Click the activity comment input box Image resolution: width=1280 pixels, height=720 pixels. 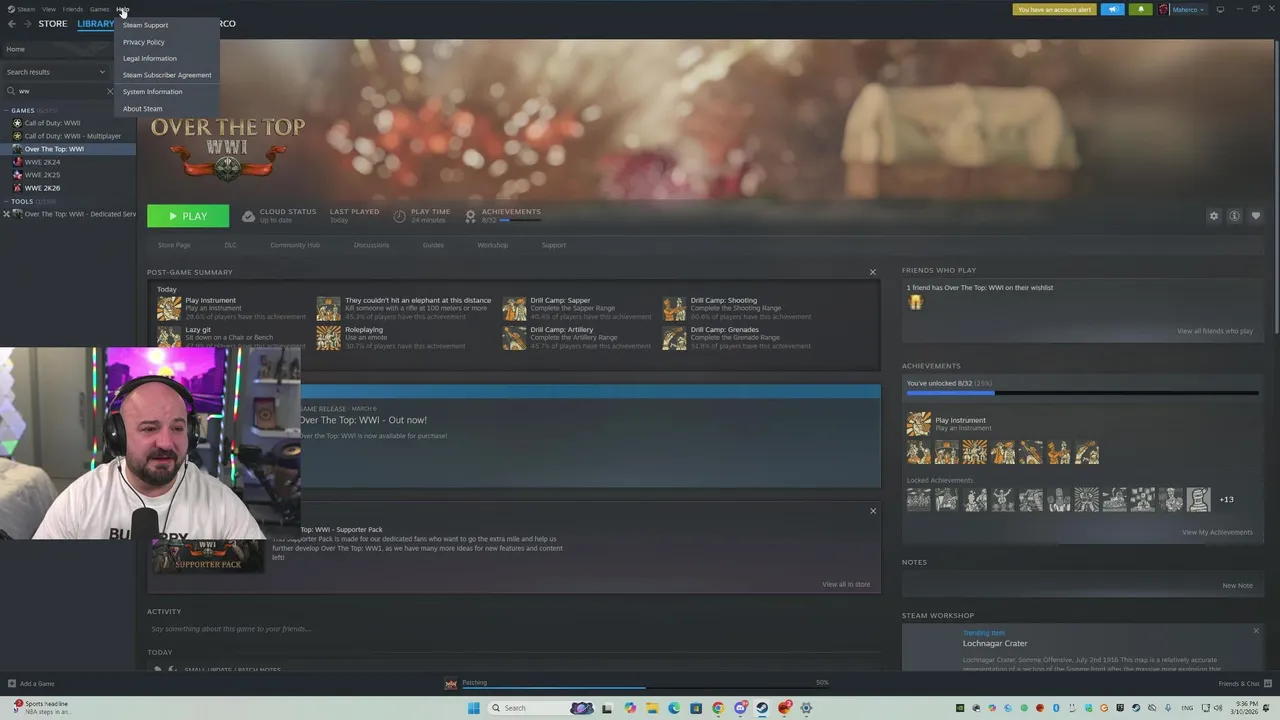(x=514, y=629)
